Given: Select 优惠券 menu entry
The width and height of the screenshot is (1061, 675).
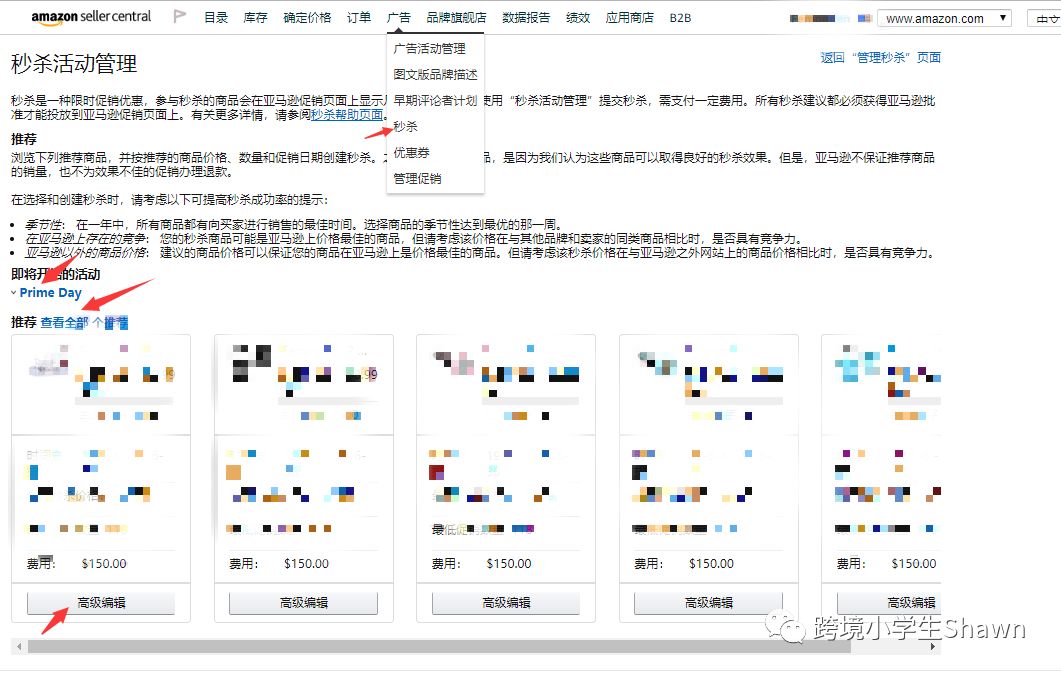Looking at the screenshot, I should point(411,153).
